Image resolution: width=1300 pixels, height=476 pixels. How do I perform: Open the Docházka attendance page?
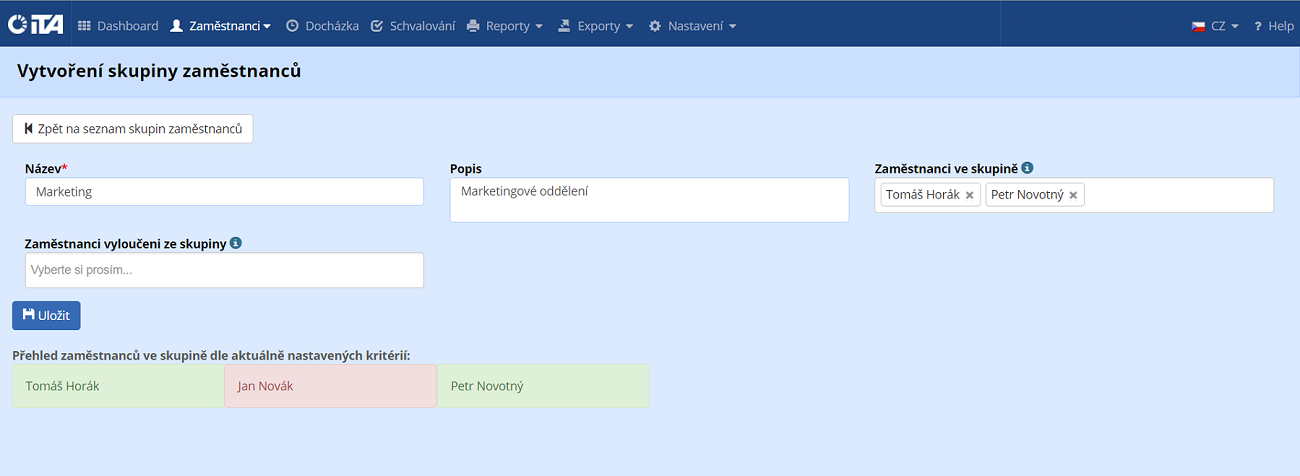(x=322, y=26)
